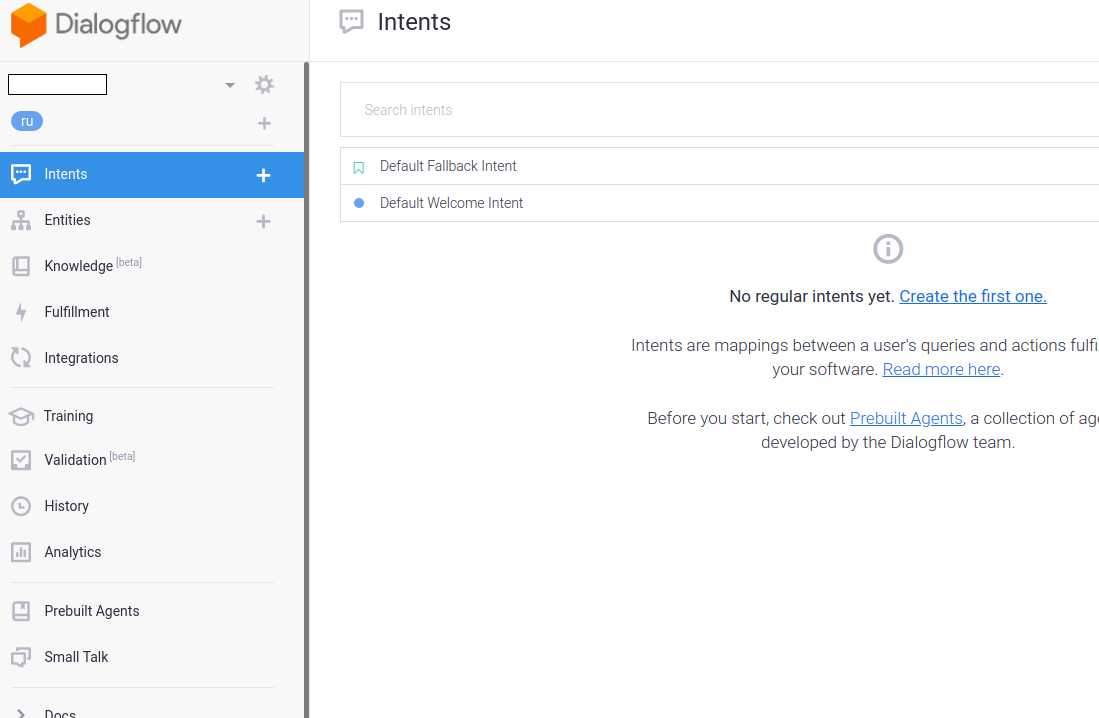This screenshot has height=718, width=1099.
Task: Open the Analytics chart icon
Action: 21,553
